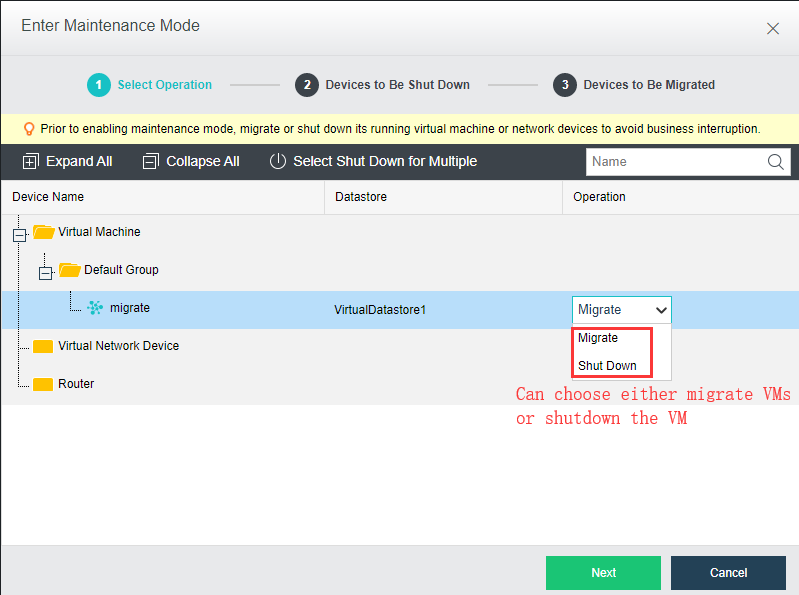This screenshot has height=595, width=799.
Task: Click the Default Group folder icon
Action: pos(70,269)
